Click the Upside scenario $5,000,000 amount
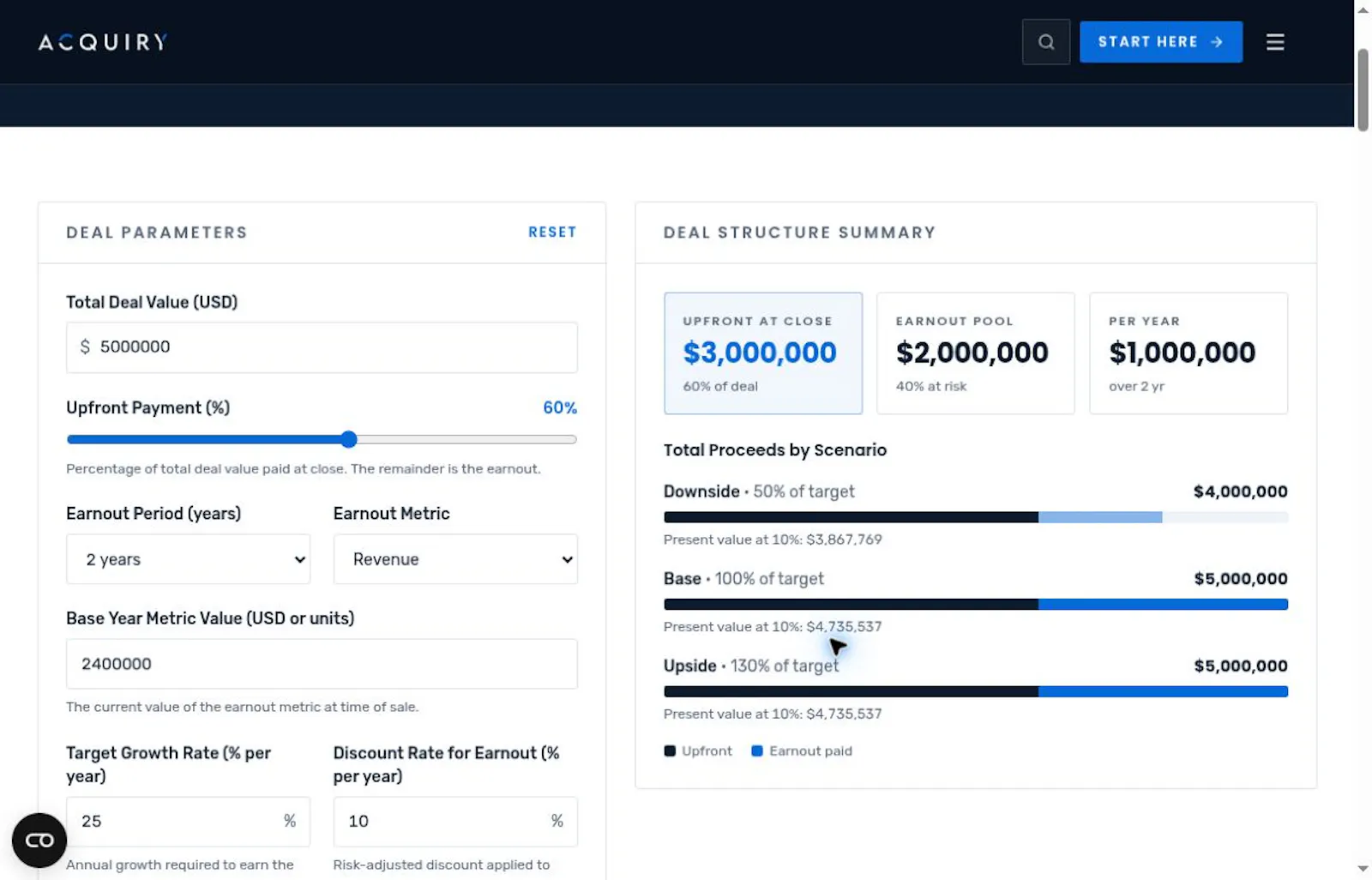1372x880 pixels. 1240,666
